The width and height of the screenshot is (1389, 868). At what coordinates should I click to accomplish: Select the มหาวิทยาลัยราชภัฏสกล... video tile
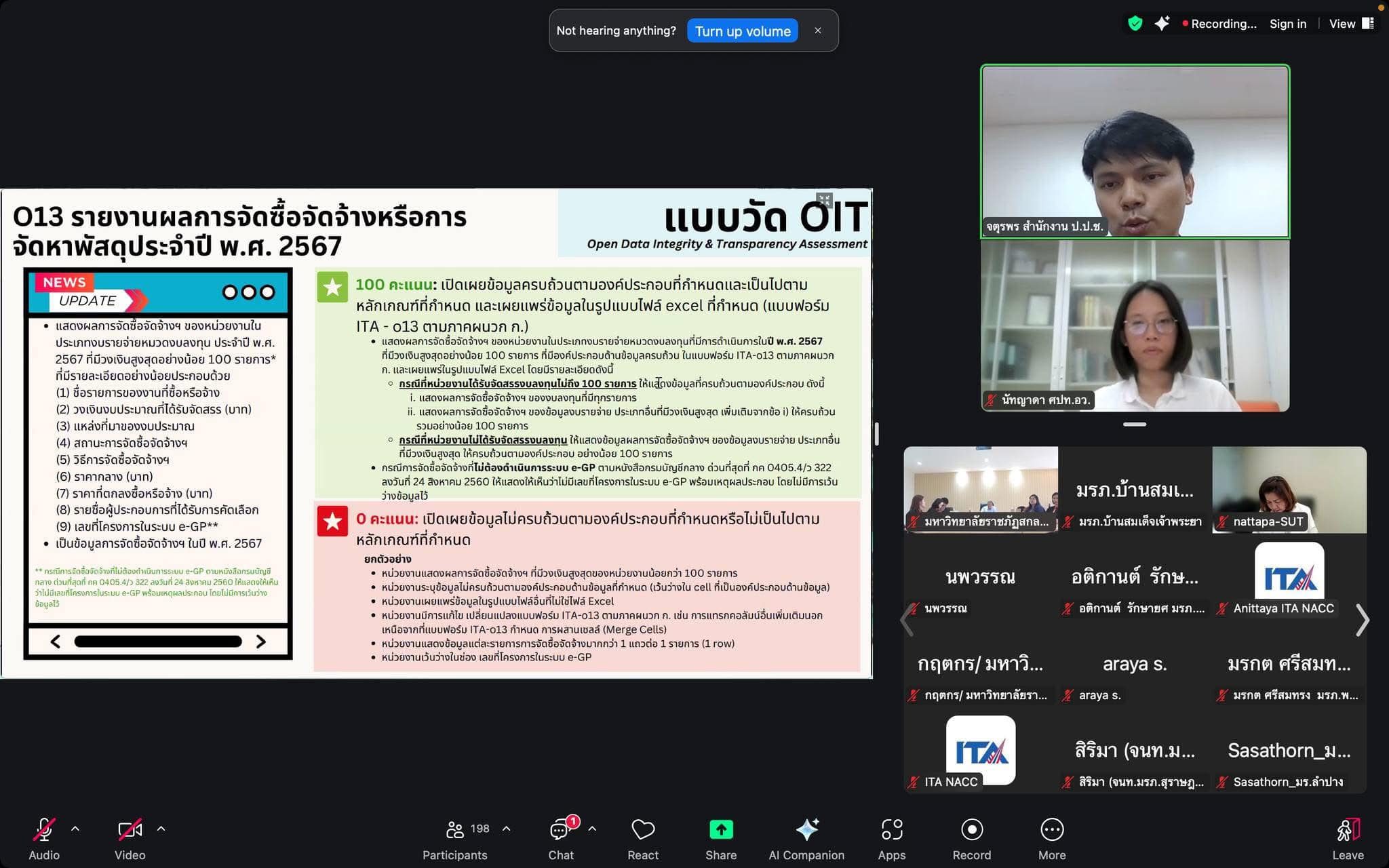[x=981, y=489]
